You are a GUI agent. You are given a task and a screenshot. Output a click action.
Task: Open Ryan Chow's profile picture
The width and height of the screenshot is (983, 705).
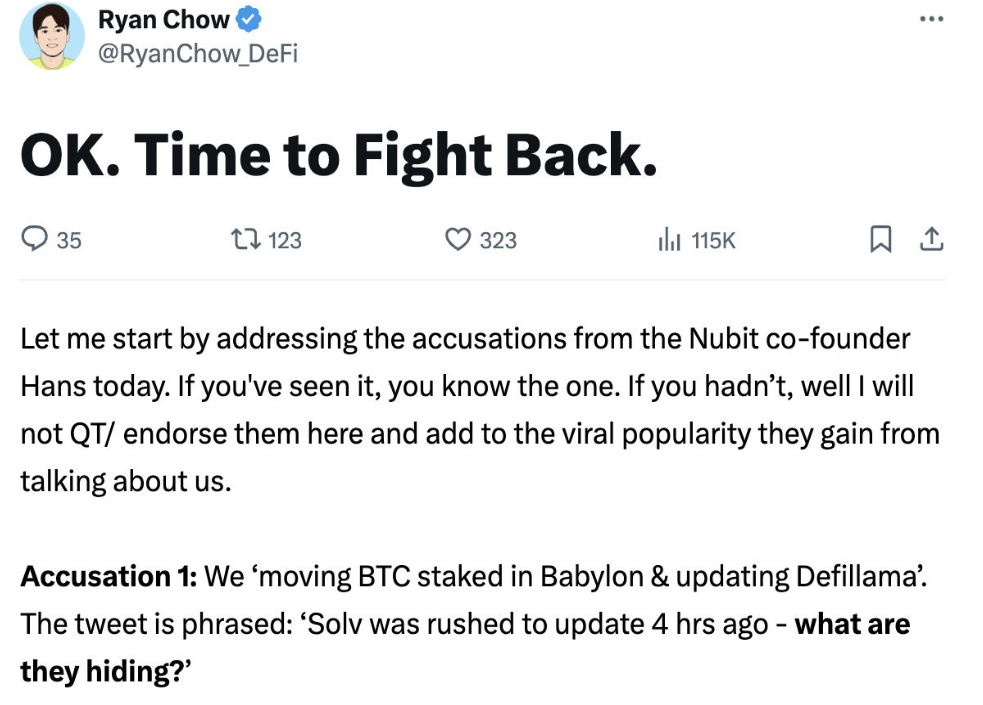coord(52,36)
